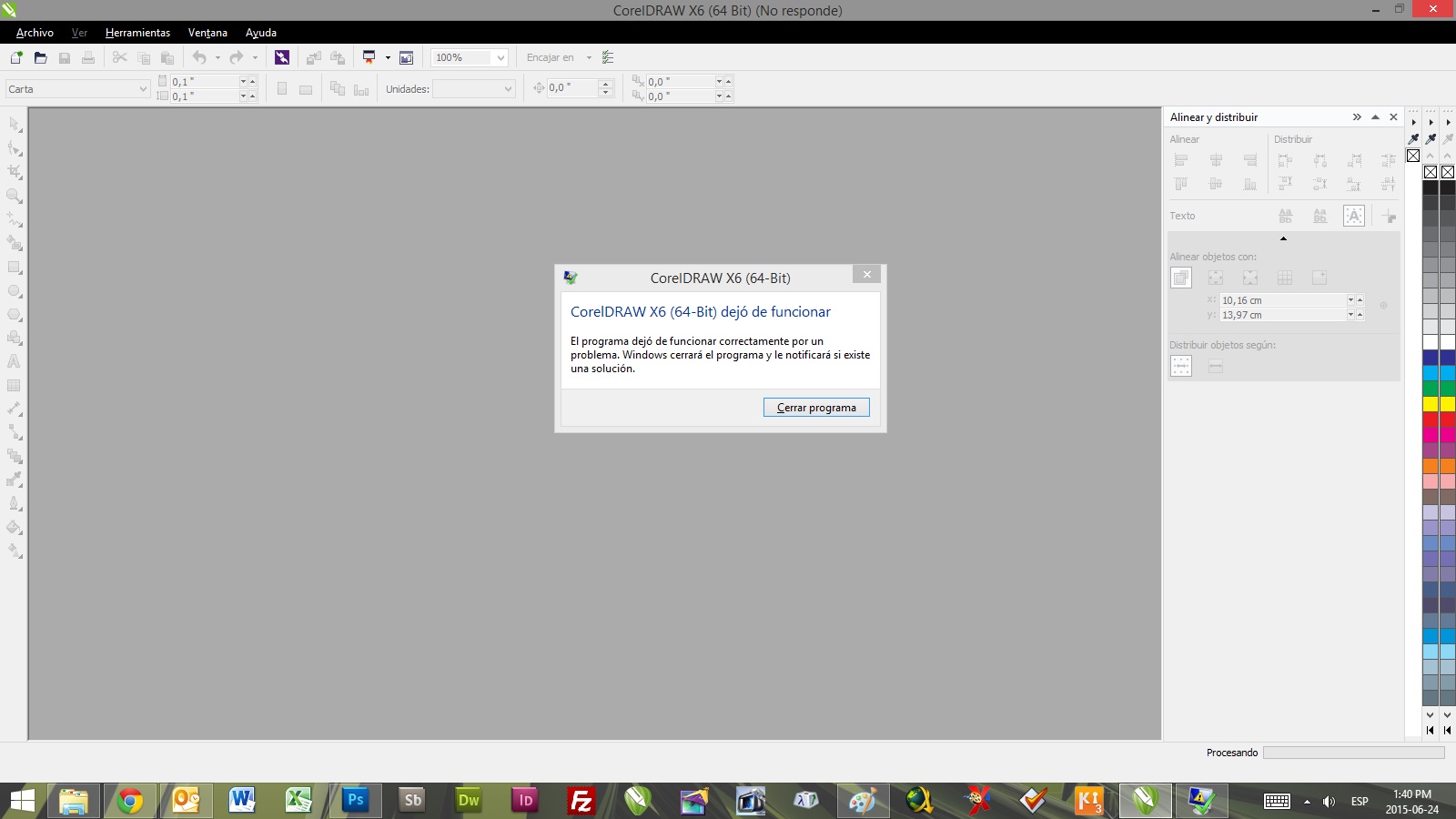
Task: Toggle align with Page center option
Action: click(x=1250, y=278)
